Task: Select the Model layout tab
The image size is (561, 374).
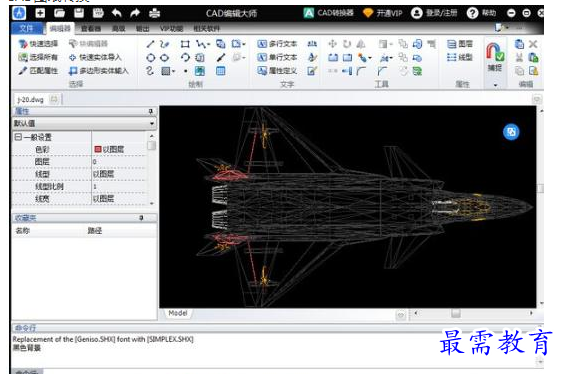Action: coord(178,314)
